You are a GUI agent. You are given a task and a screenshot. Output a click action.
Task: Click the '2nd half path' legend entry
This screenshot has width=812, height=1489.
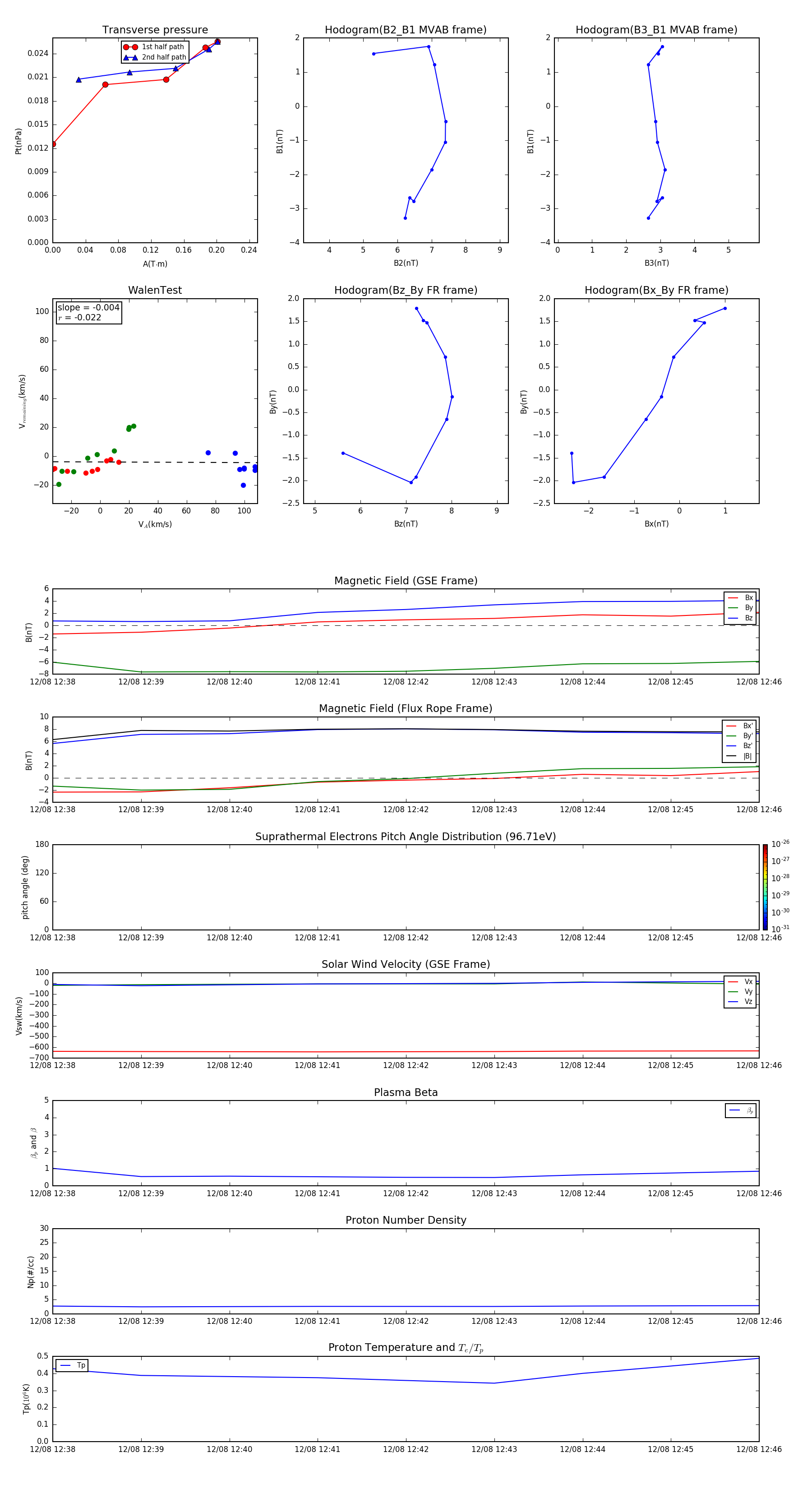(155, 57)
